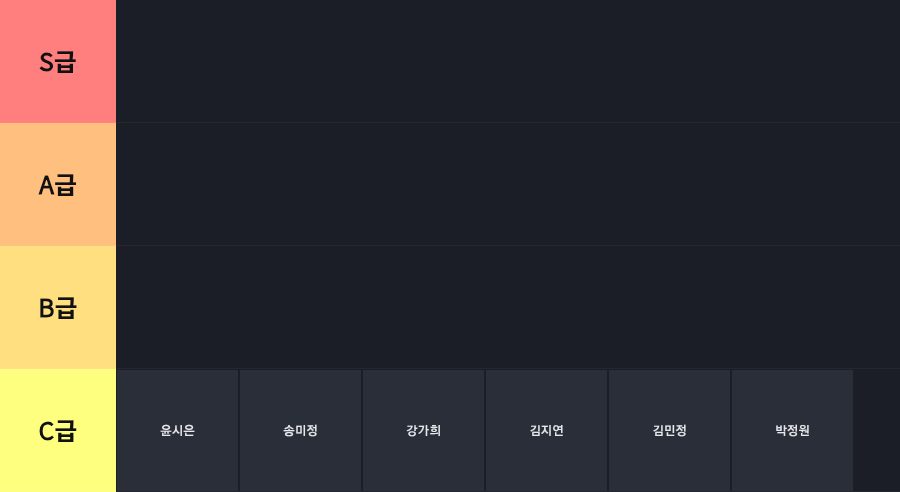900x492 pixels.
Task: Click the light yellow-orange B tier block
Action: click(57, 308)
